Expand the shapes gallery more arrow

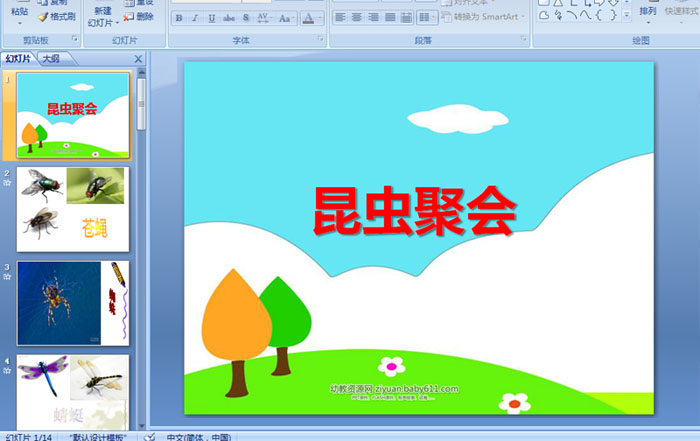(627, 17)
